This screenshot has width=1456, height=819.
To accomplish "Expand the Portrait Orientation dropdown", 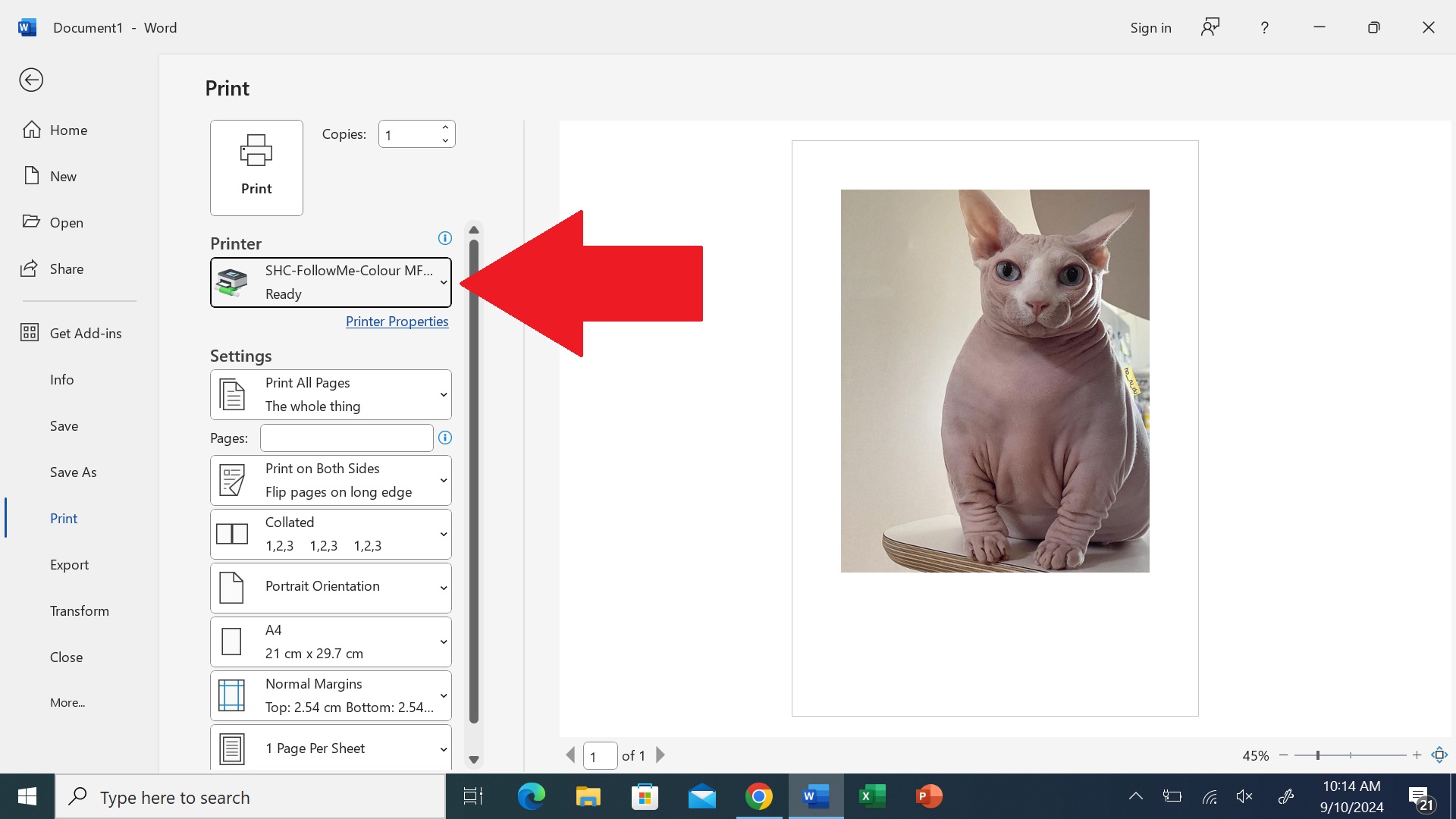I will click(x=443, y=585).
